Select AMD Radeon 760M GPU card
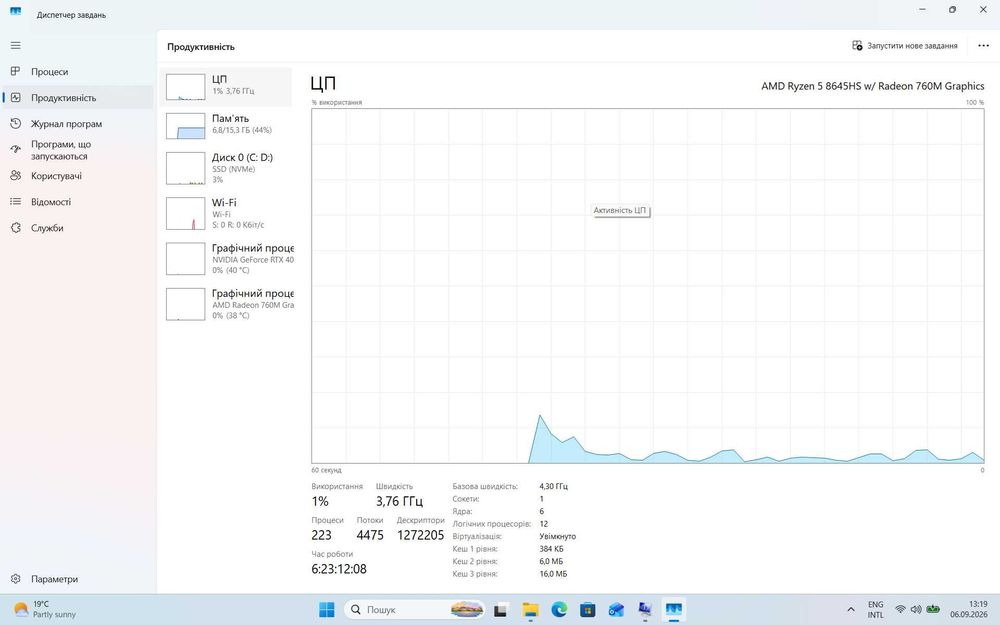This screenshot has width=1000, height=625. pyautogui.click(x=226, y=304)
